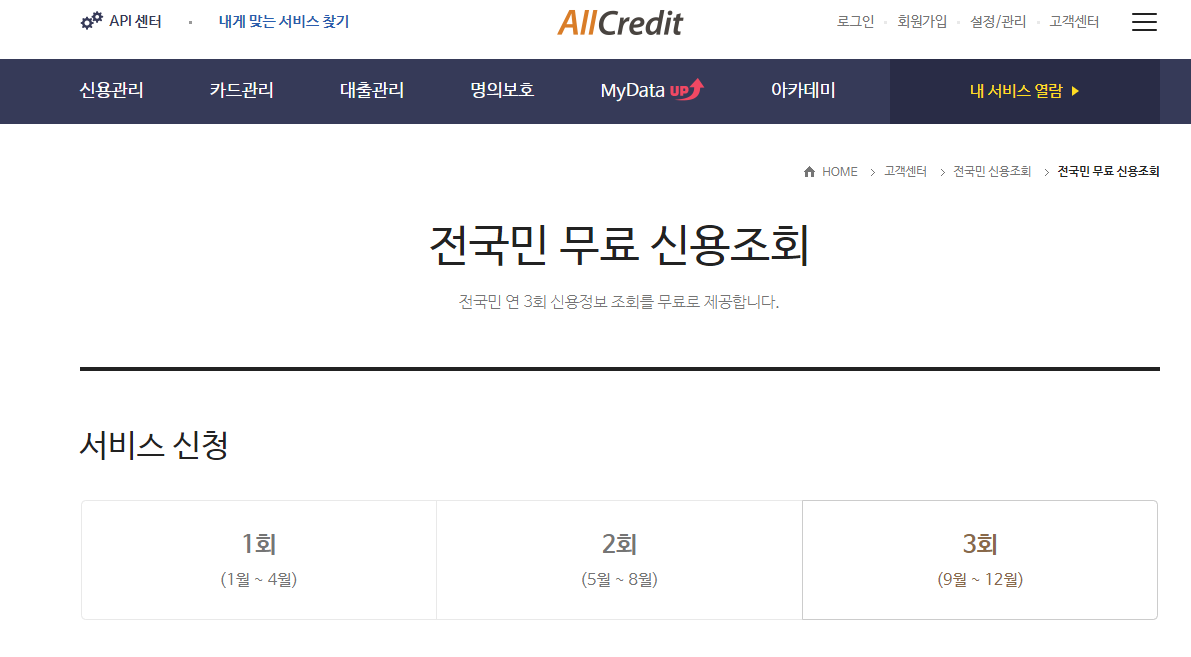Open the 대출관리 menu
The height and width of the screenshot is (657, 1191).
369,90
